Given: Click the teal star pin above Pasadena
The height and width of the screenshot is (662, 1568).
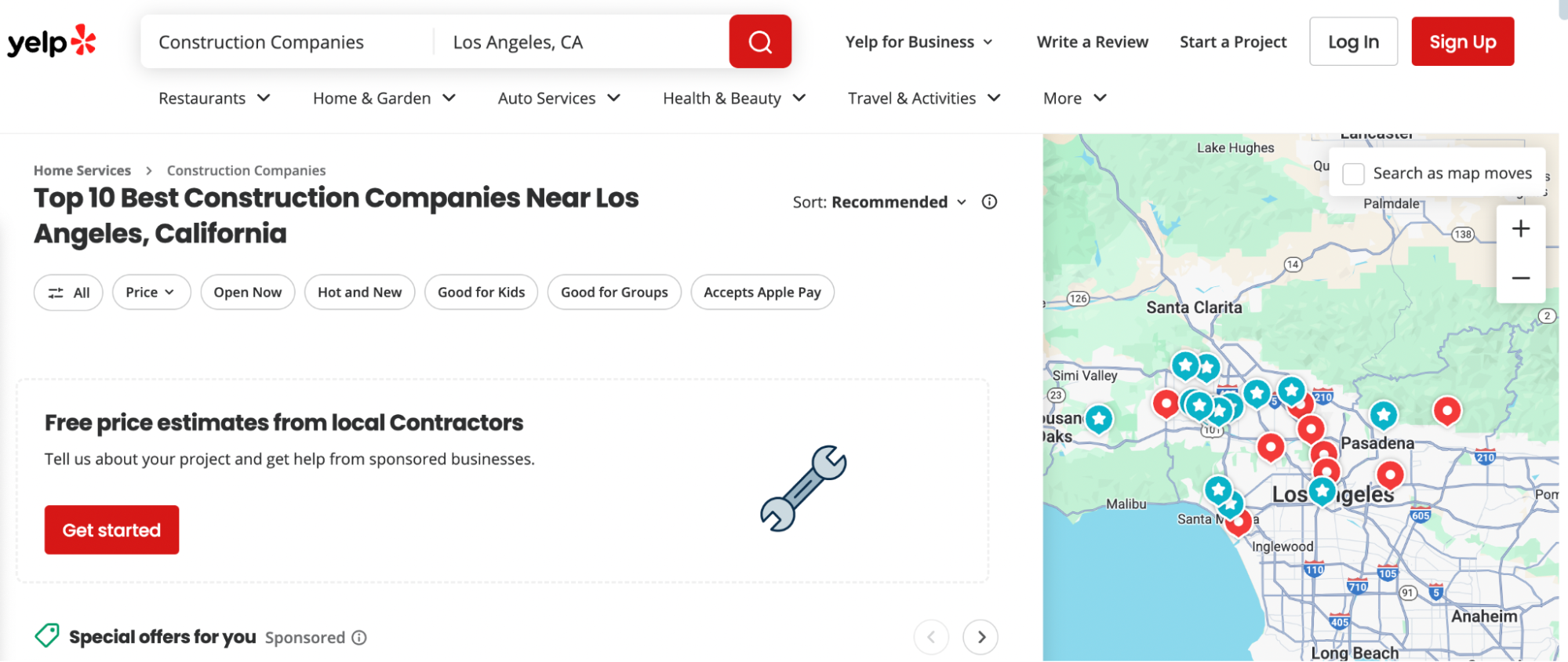Looking at the screenshot, I should (x=1383, y=416).
